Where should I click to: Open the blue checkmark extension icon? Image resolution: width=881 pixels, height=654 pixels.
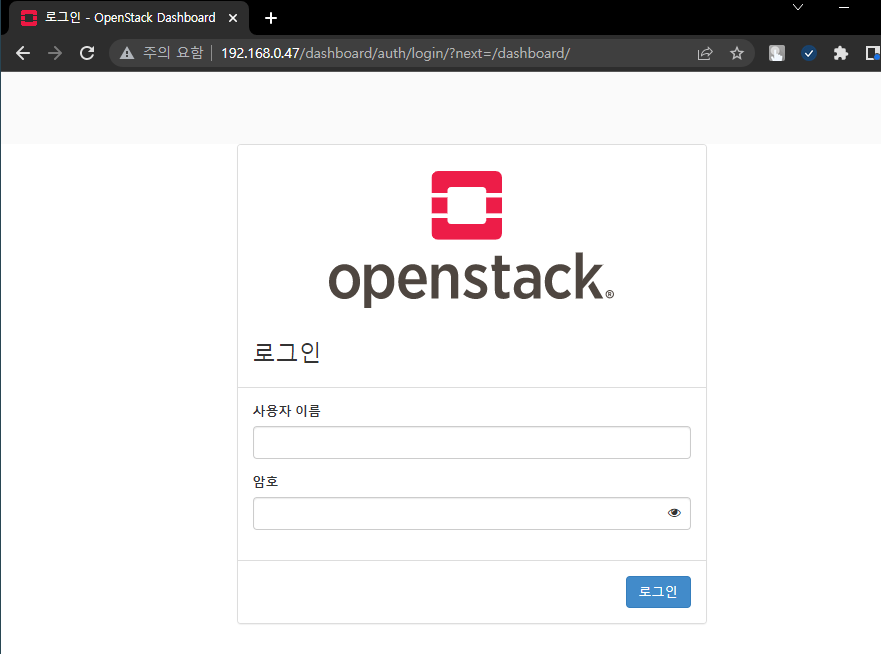pos(809,53)
